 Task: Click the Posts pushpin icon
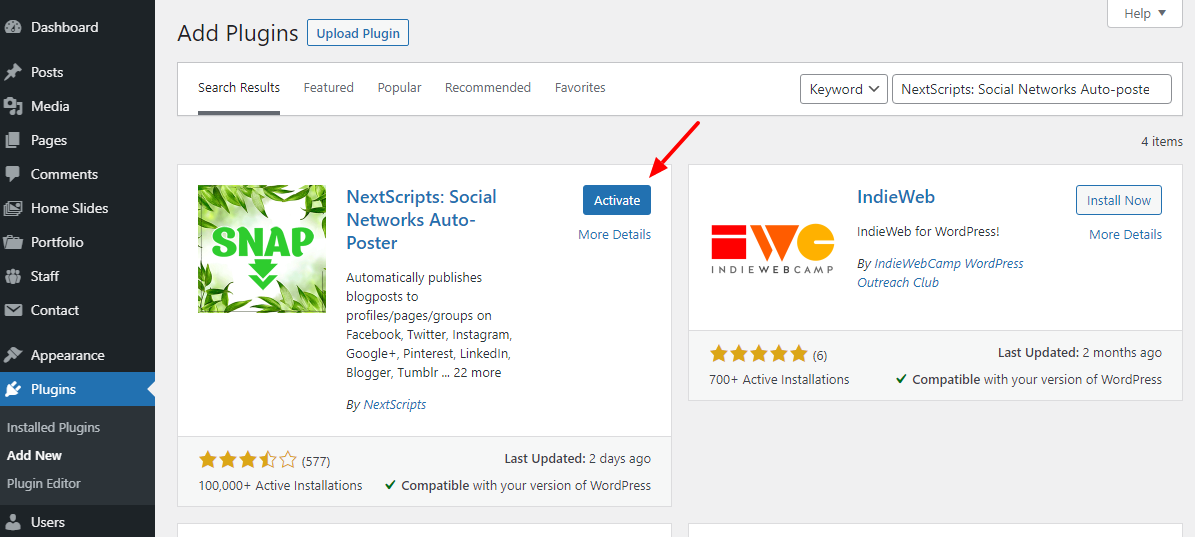pyautogui.click(x=13, y=72)
